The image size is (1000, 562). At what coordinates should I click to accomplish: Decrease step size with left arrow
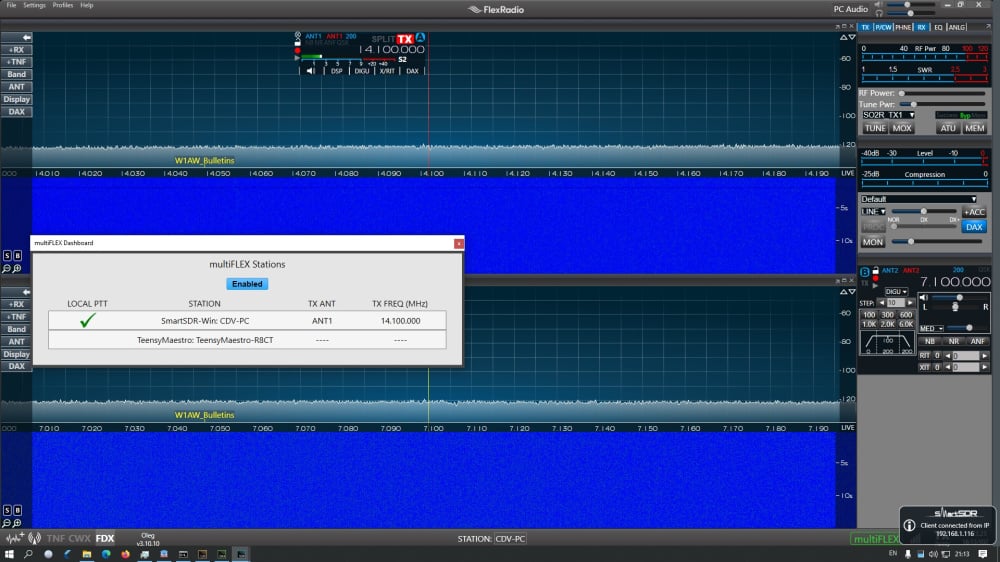click(881, 303)
